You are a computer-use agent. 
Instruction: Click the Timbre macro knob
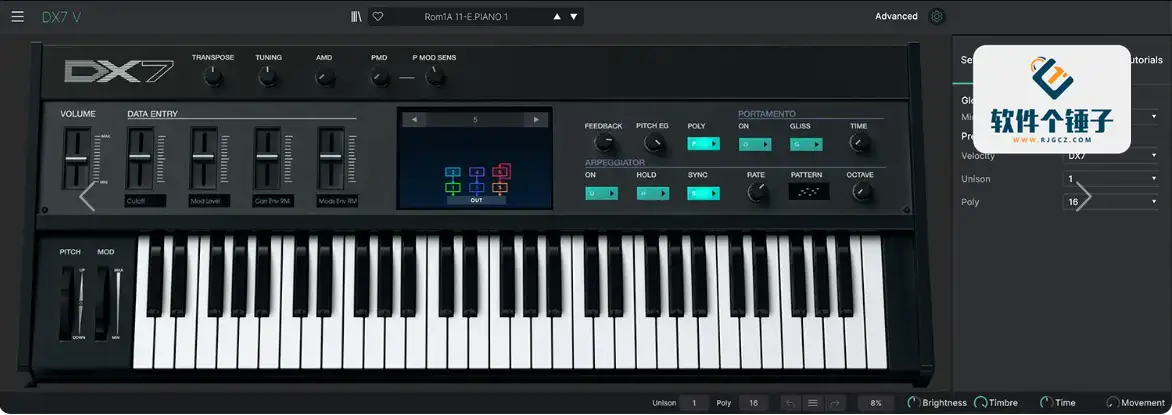[x=980, y=403]
